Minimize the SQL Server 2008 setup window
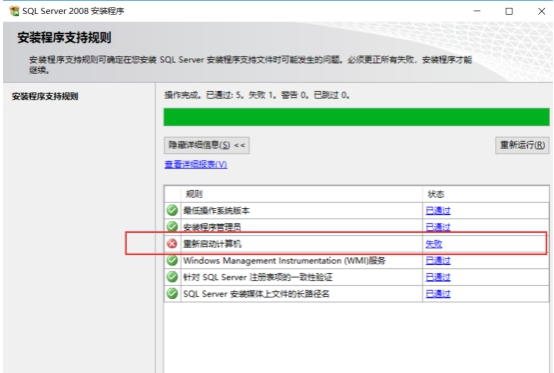This screenshot has height=373, width=554. click(477, 11)
